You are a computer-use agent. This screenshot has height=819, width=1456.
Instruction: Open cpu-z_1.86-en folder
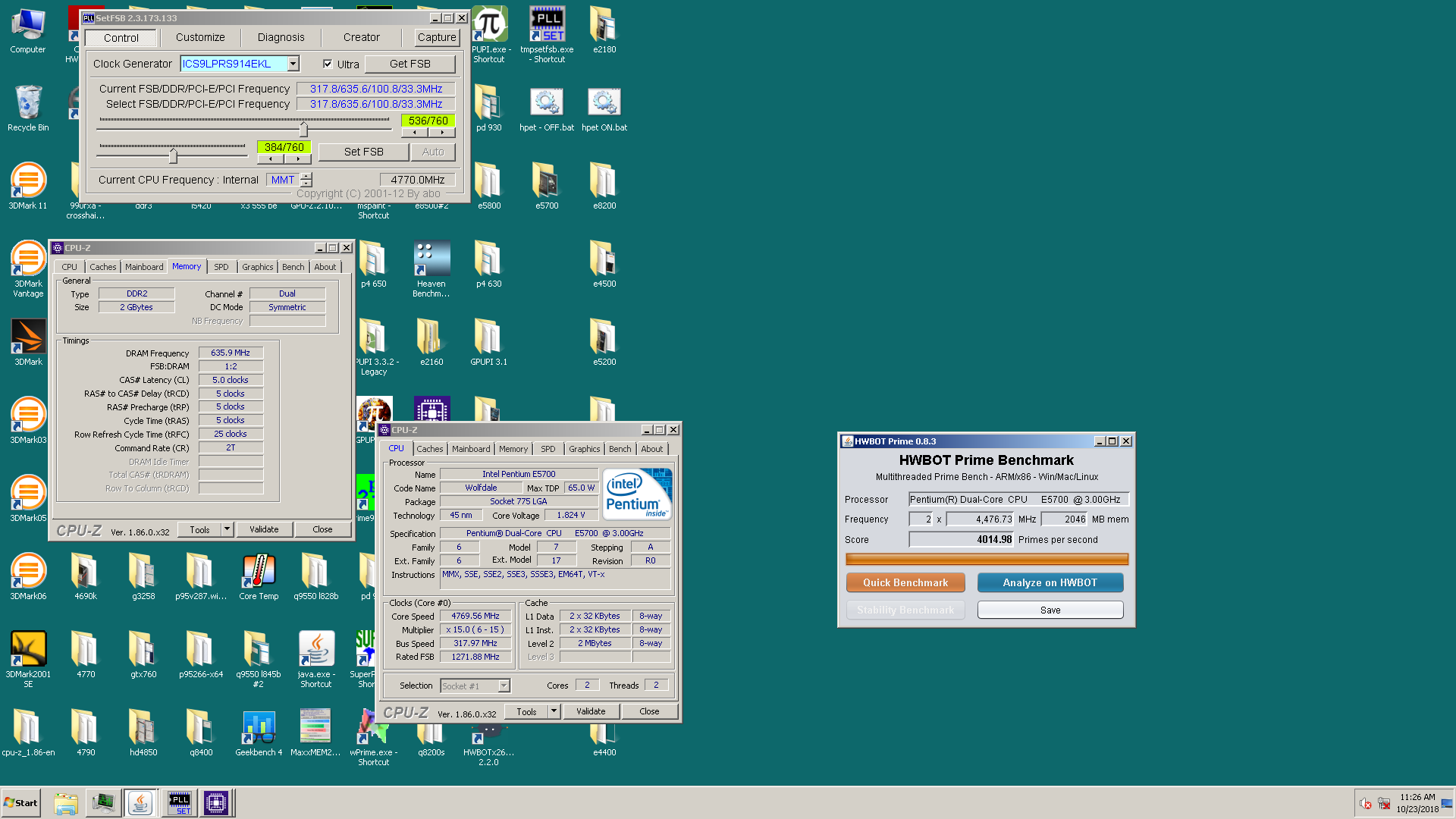28,733
